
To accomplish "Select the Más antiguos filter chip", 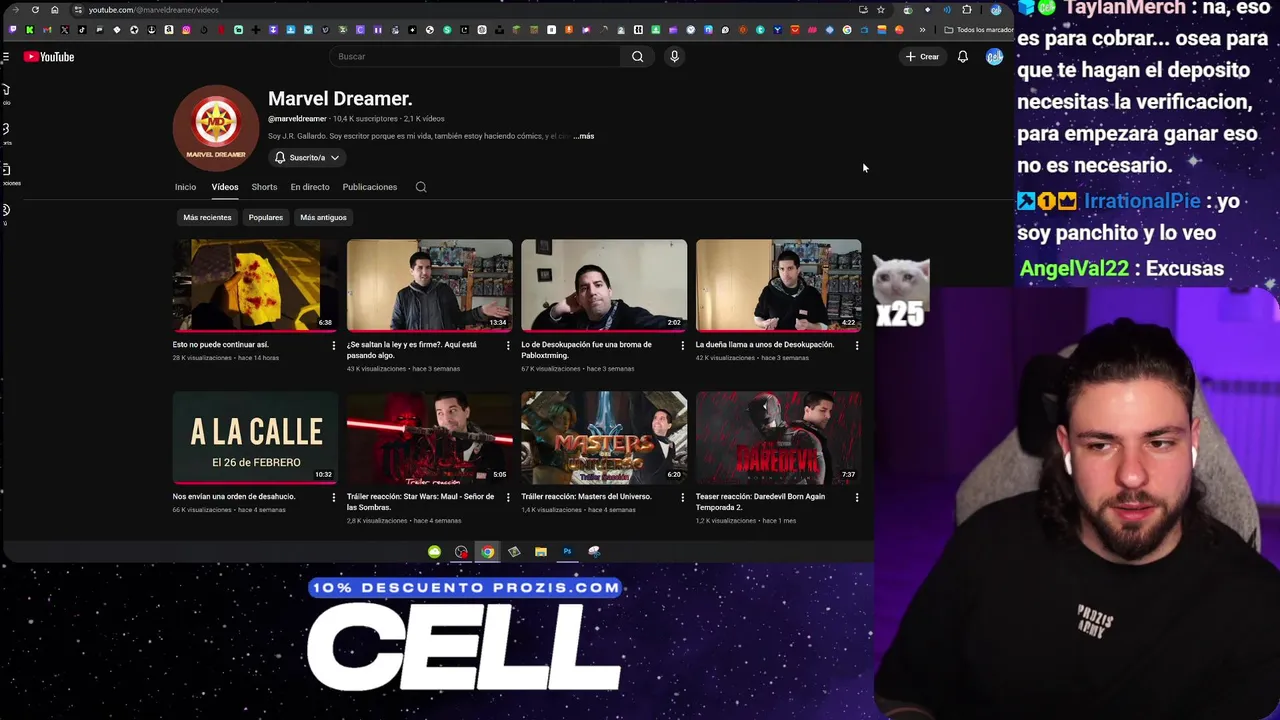I will click(x=323, y=217).
